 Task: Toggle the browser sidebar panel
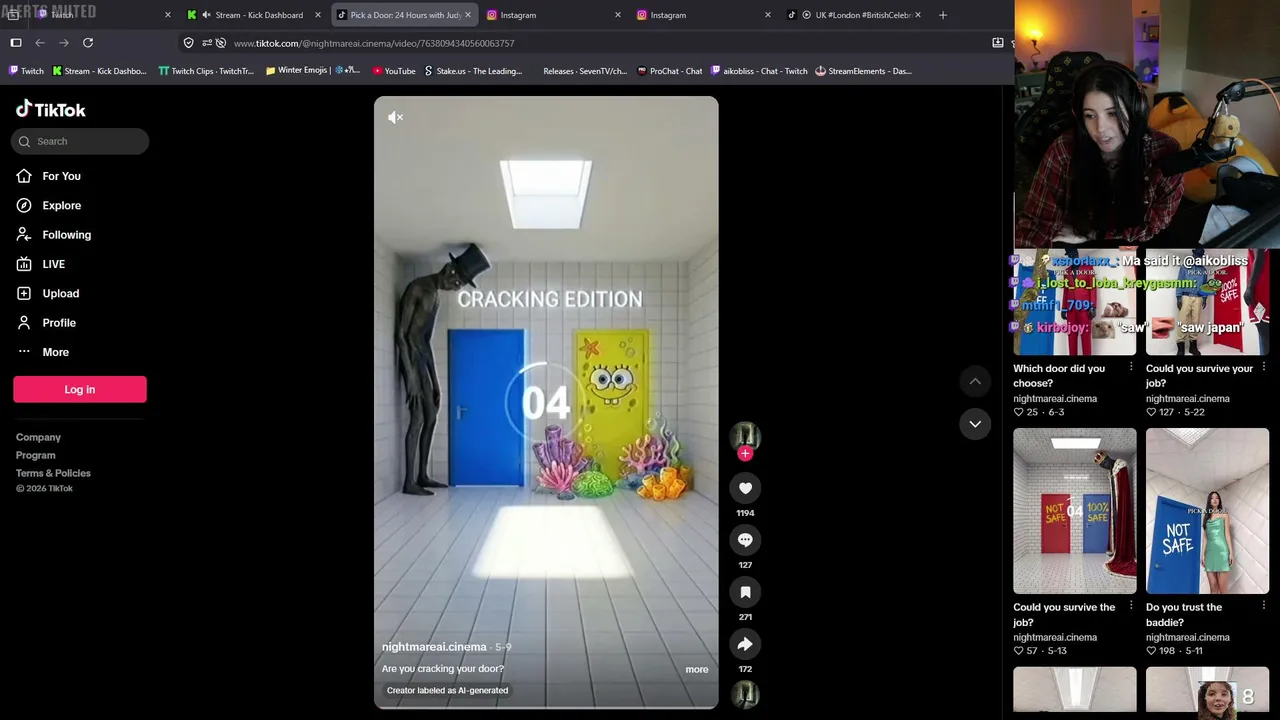[16, 43]
